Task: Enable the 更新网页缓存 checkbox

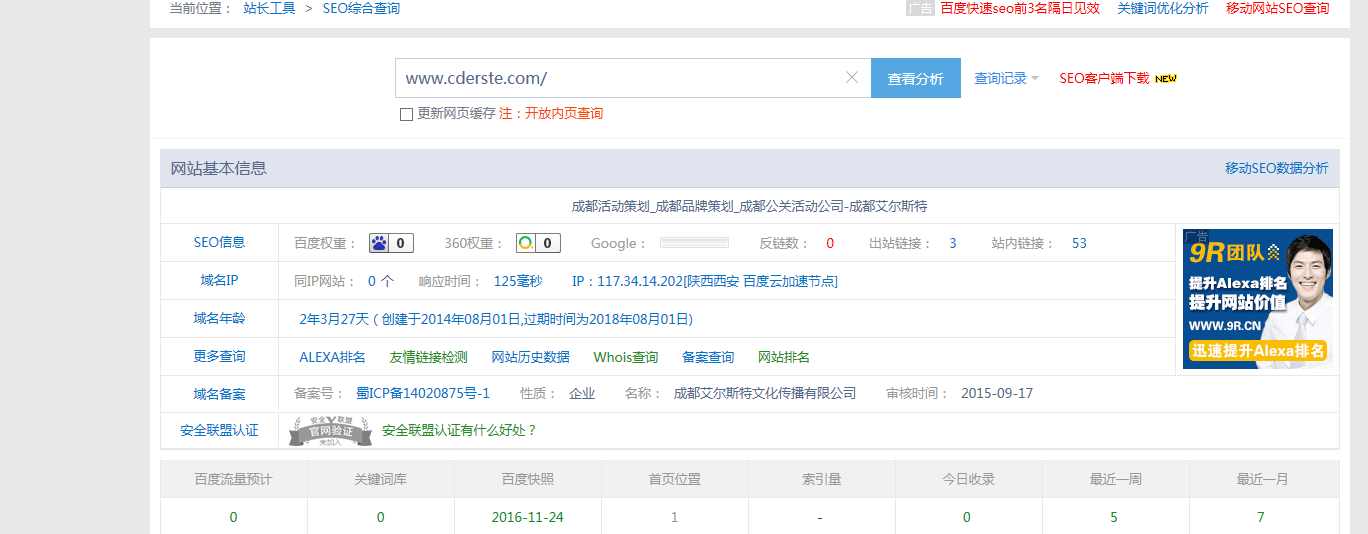Action: click(406, 114)
